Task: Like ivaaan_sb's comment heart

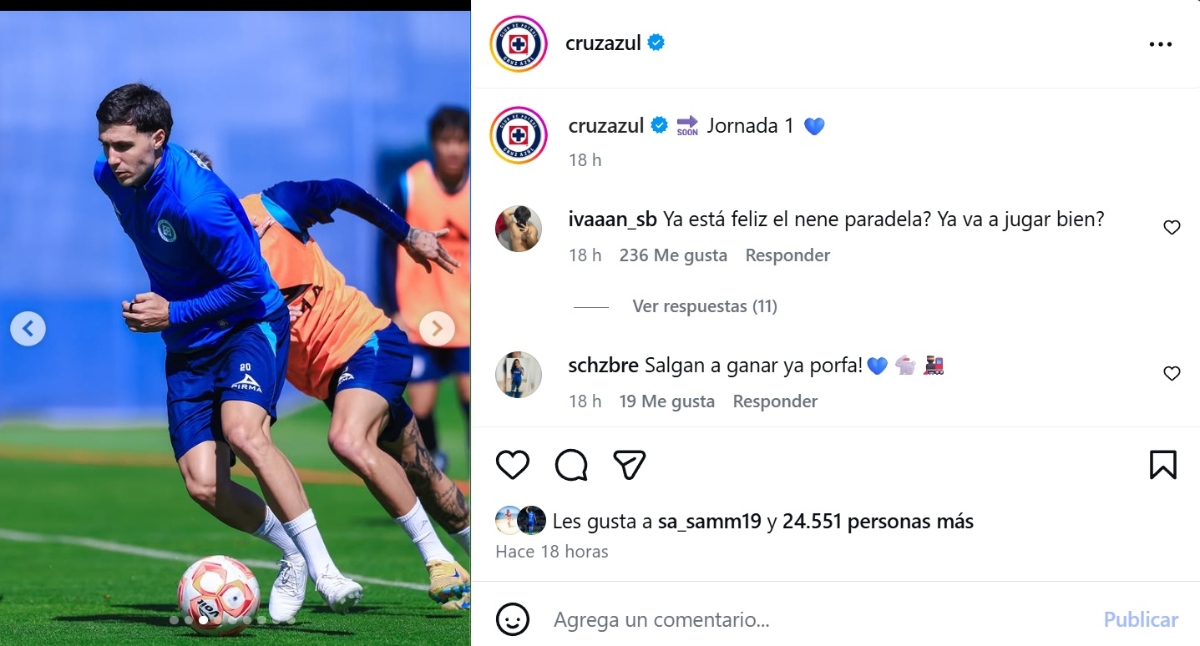Action: click(x=1172, y=228)
